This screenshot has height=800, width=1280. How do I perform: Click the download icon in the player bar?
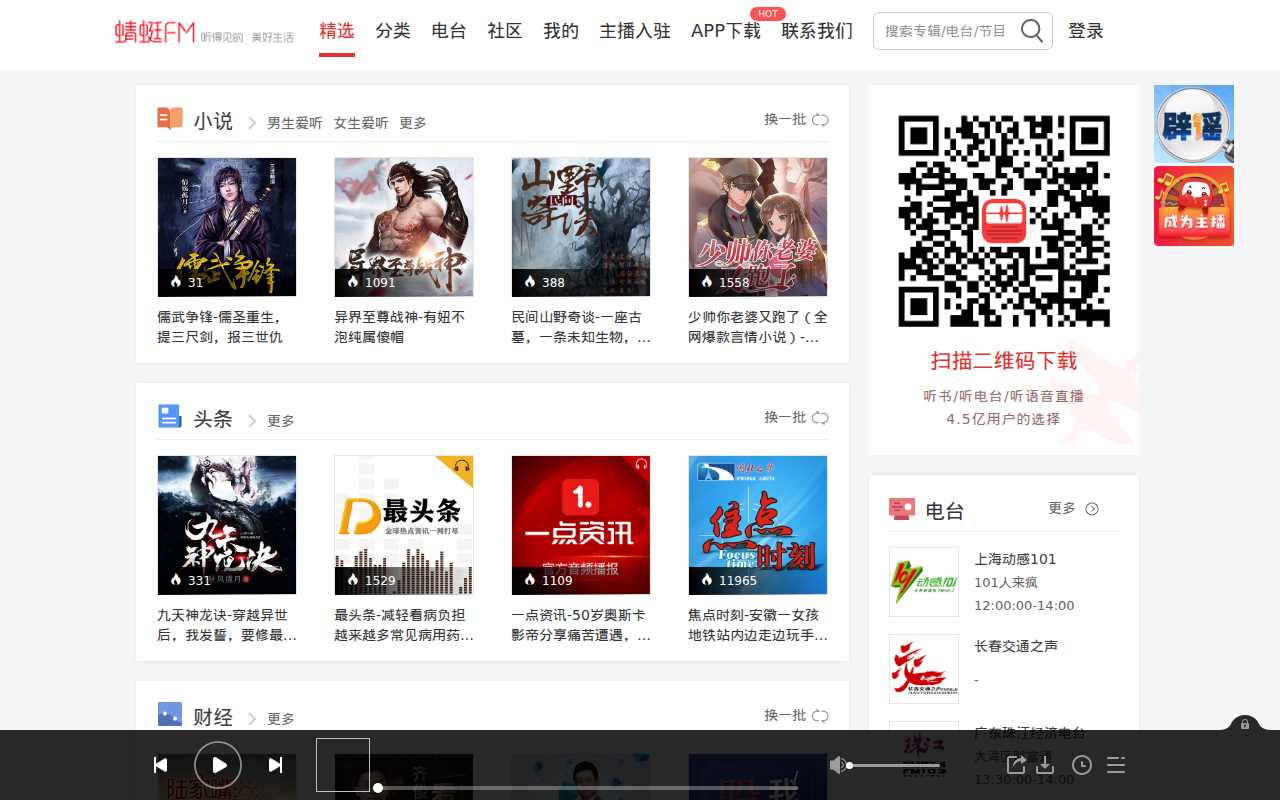pyautogui.click(x=1046, y=764)
